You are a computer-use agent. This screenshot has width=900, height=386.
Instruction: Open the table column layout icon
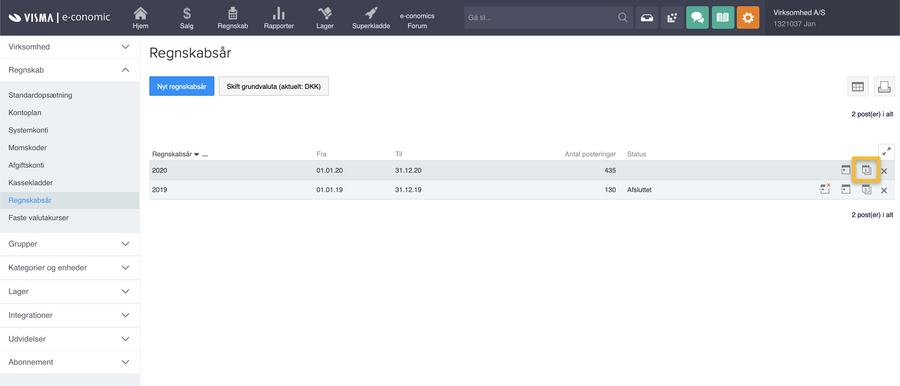click(858, 87)
